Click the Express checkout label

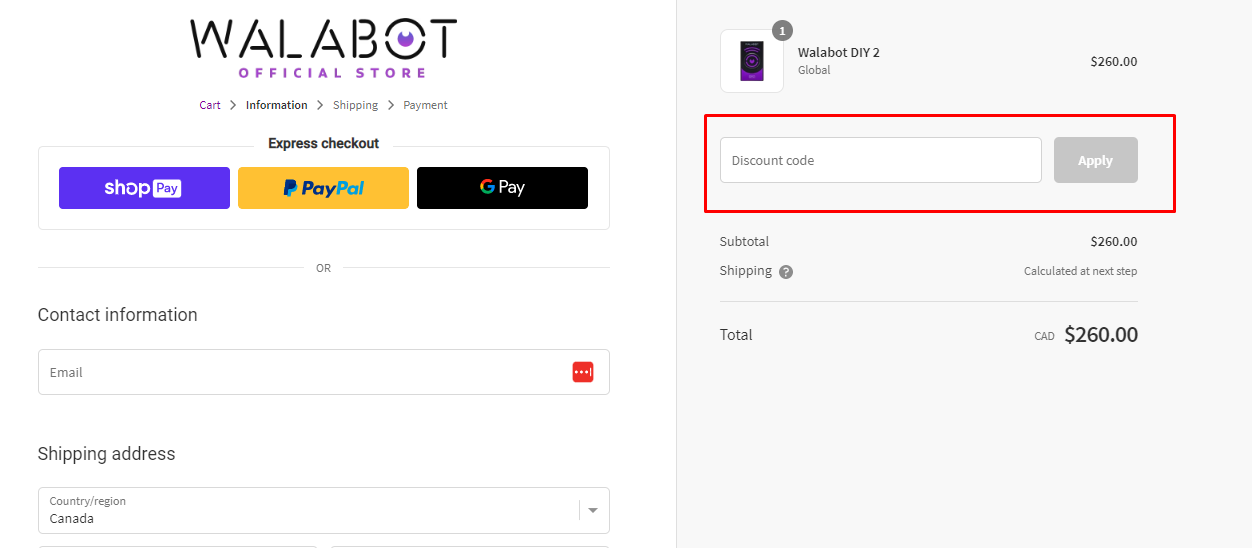coord(323,143)
